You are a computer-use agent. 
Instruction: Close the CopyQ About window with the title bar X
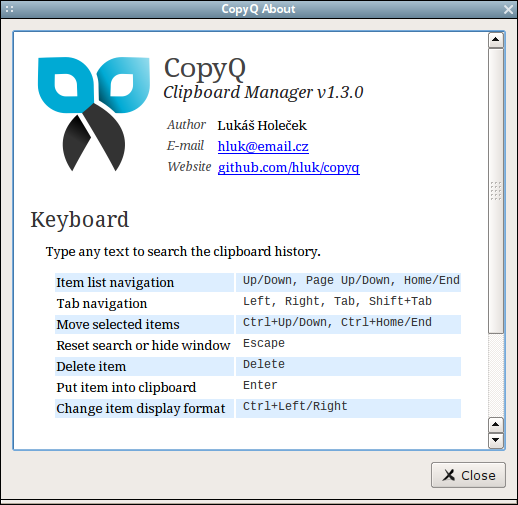pyautogui.click(x=508, y=9)
